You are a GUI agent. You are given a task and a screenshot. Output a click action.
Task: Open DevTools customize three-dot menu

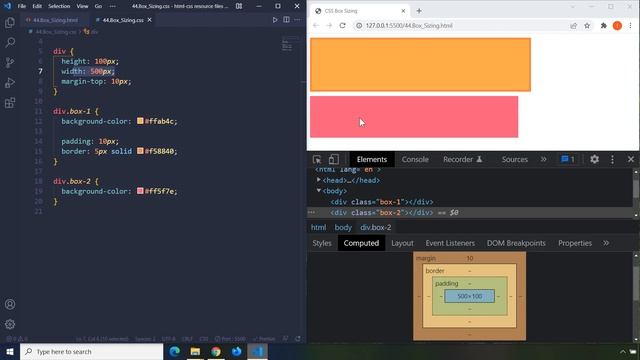(612, 159)
